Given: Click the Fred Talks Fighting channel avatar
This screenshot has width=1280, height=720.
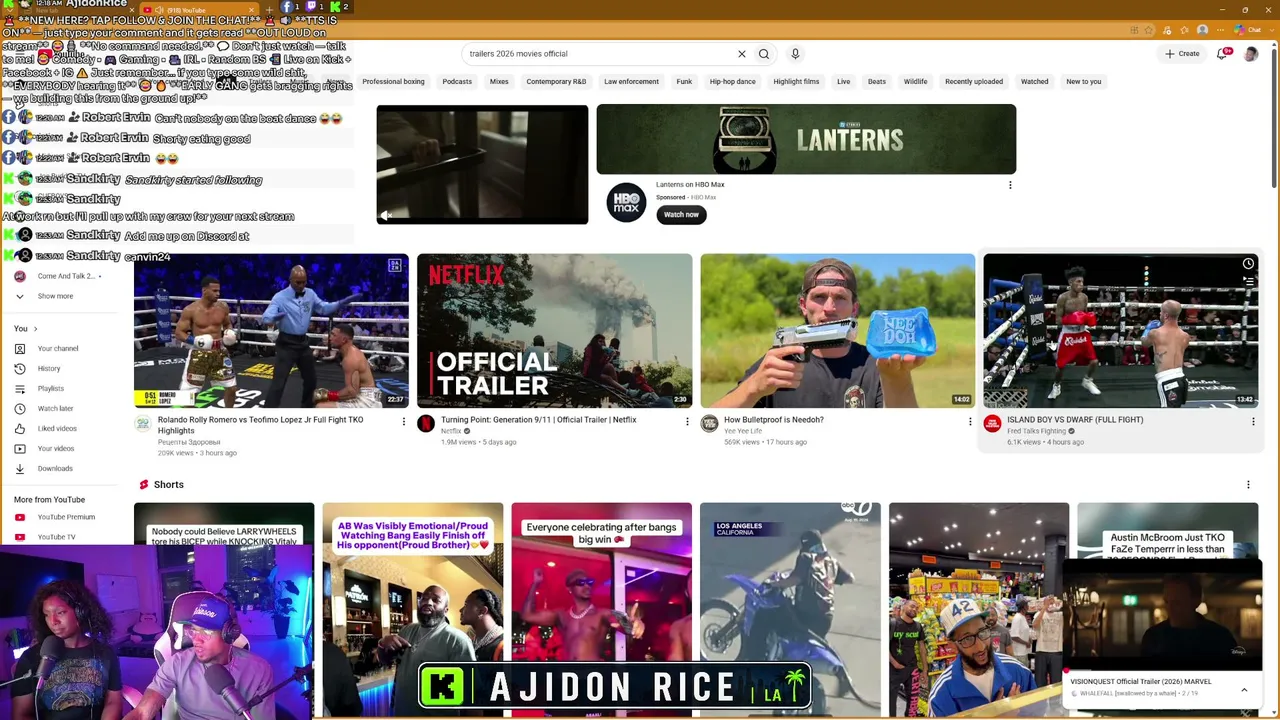Looking at the screenshot, I should tap(992, 424).
